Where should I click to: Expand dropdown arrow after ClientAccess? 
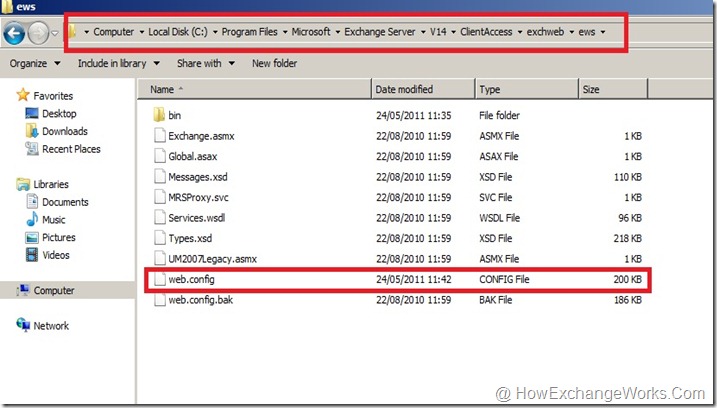(x=519, y=32)
